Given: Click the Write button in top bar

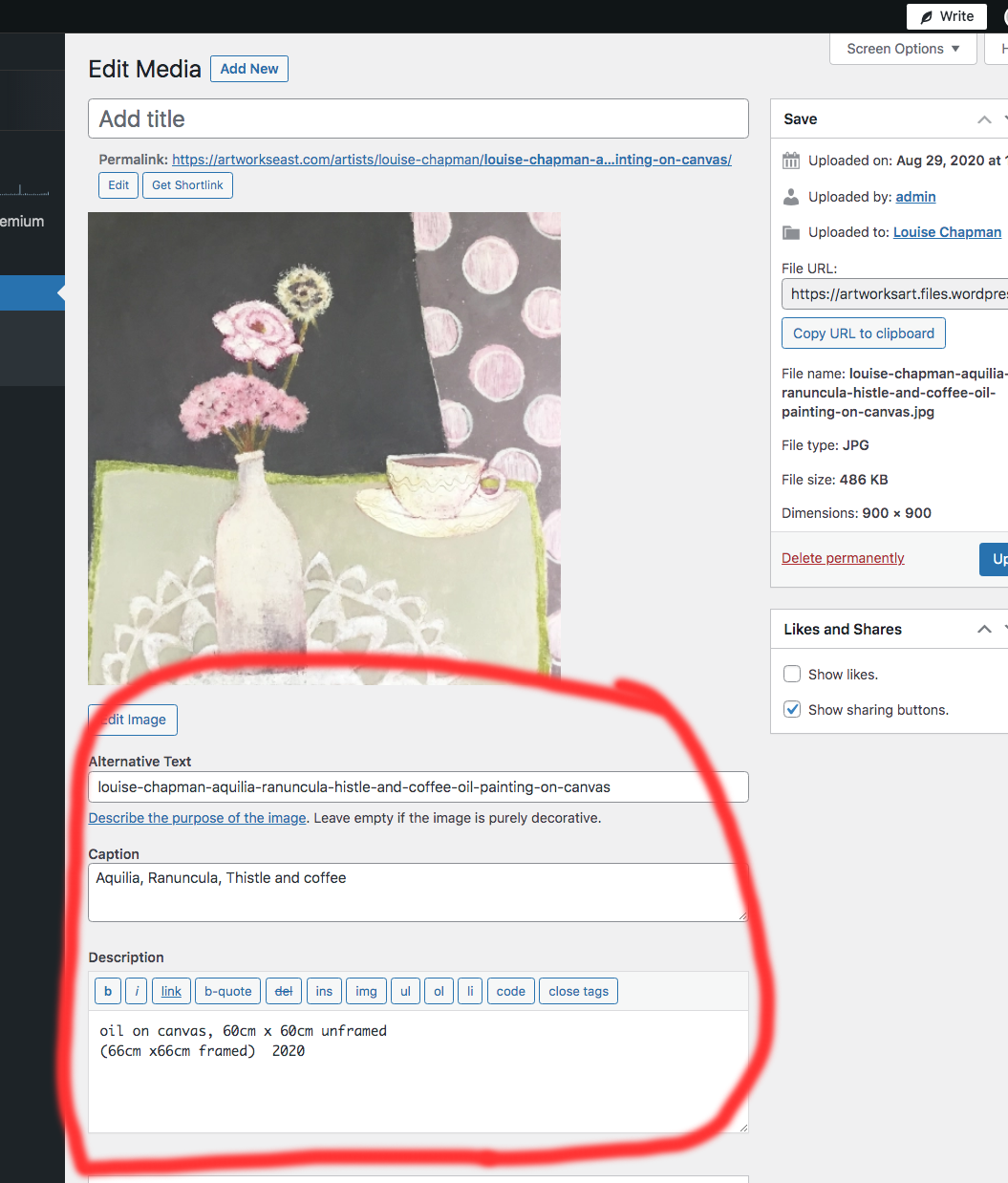Looking at the screenshot, I should pos(947,16).
